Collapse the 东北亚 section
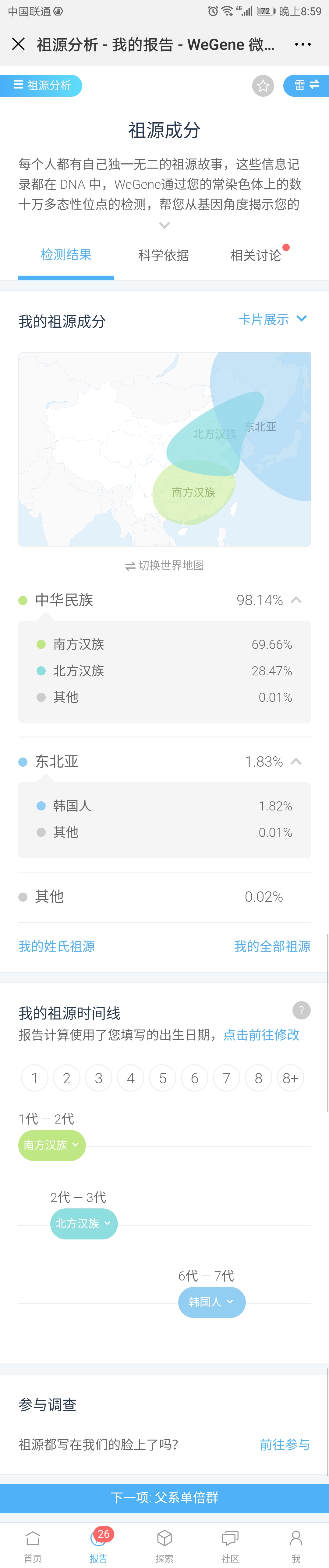Viewport: 329px width, 1568px height. pos(297,761)
